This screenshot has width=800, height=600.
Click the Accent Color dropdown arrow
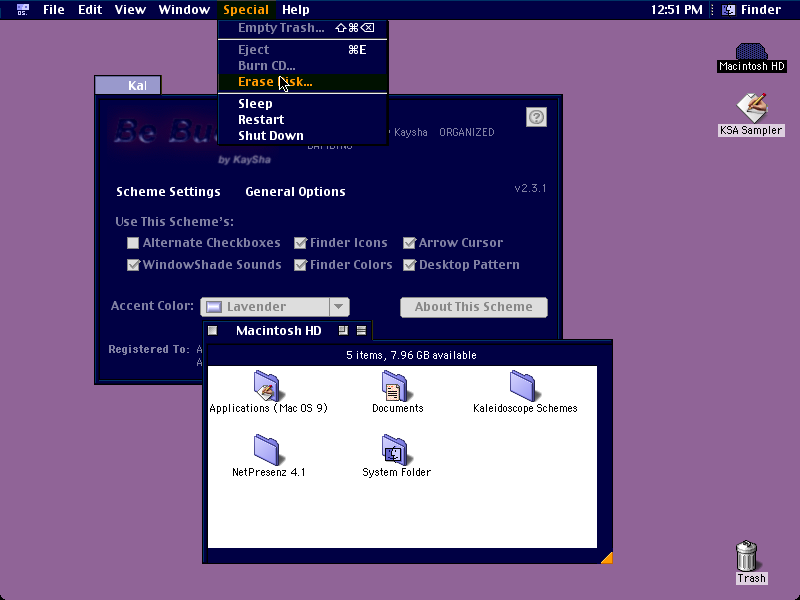(339, 307)
